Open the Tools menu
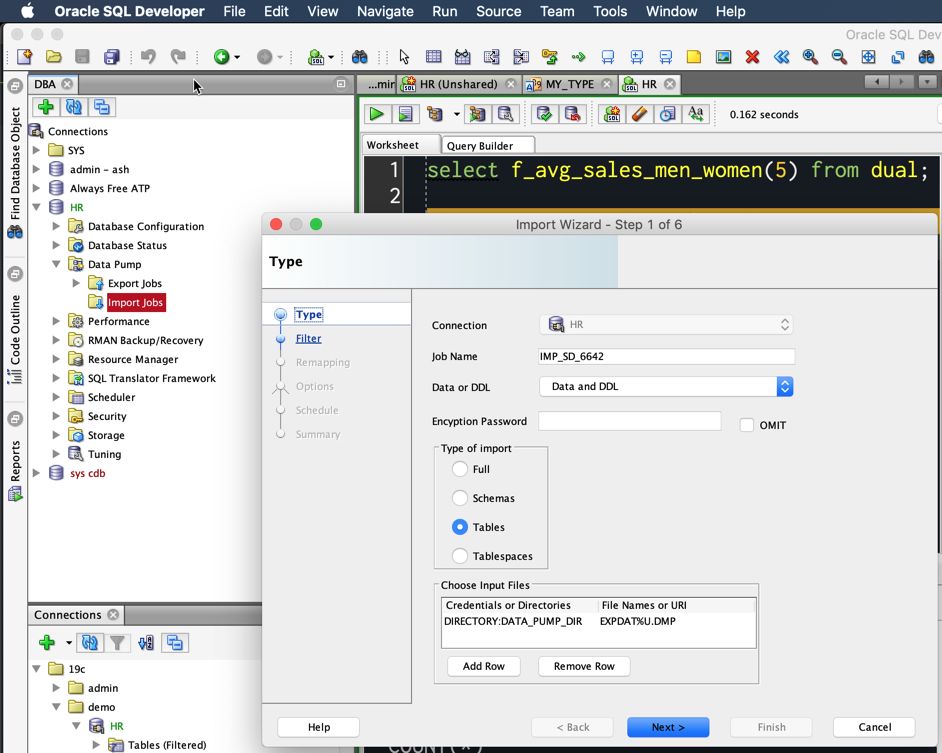The width and height of the screenshot is (942, 753). point(610,11)
